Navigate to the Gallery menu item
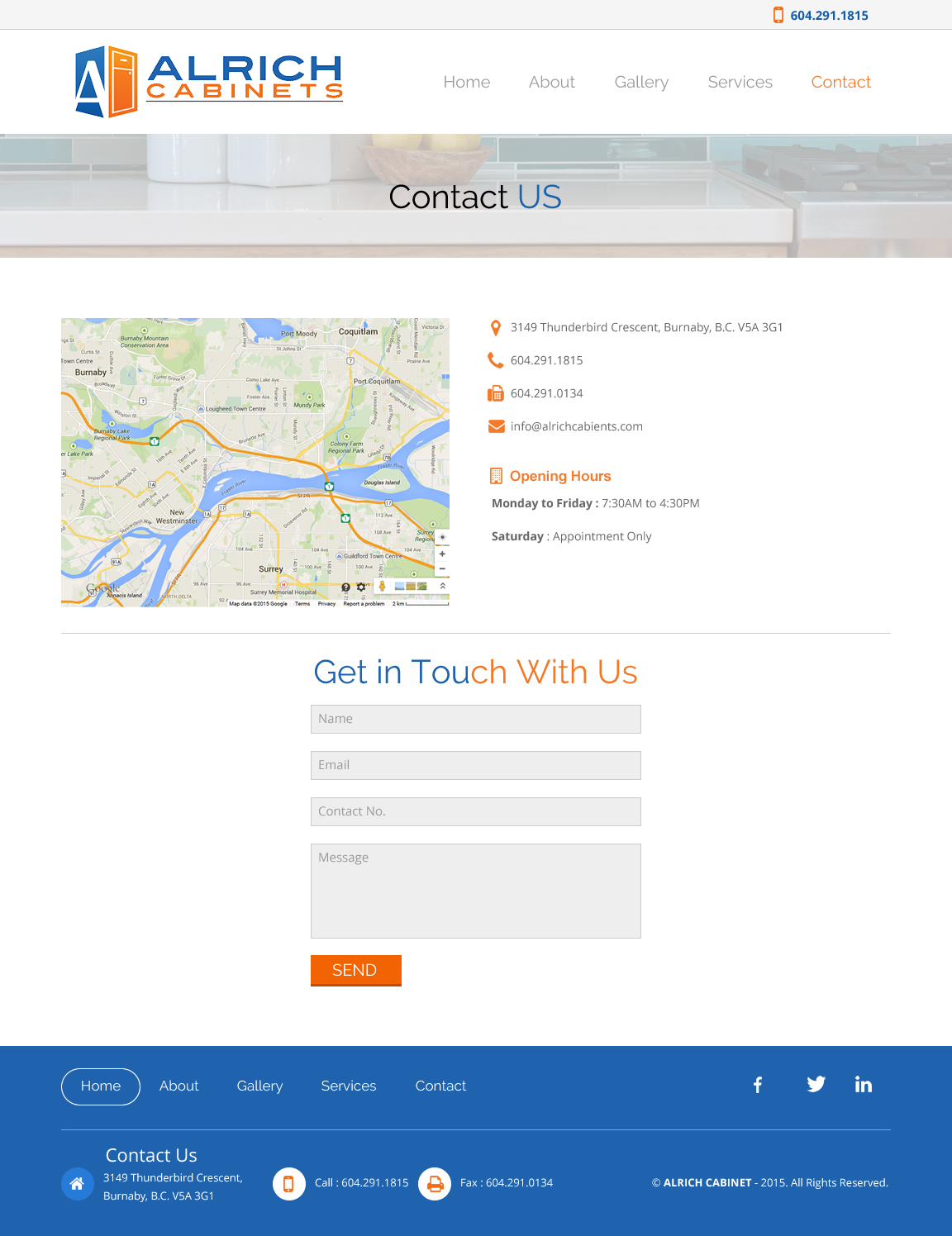The width and height of the screenshot is (952, 1236). (x=641, y=82)
